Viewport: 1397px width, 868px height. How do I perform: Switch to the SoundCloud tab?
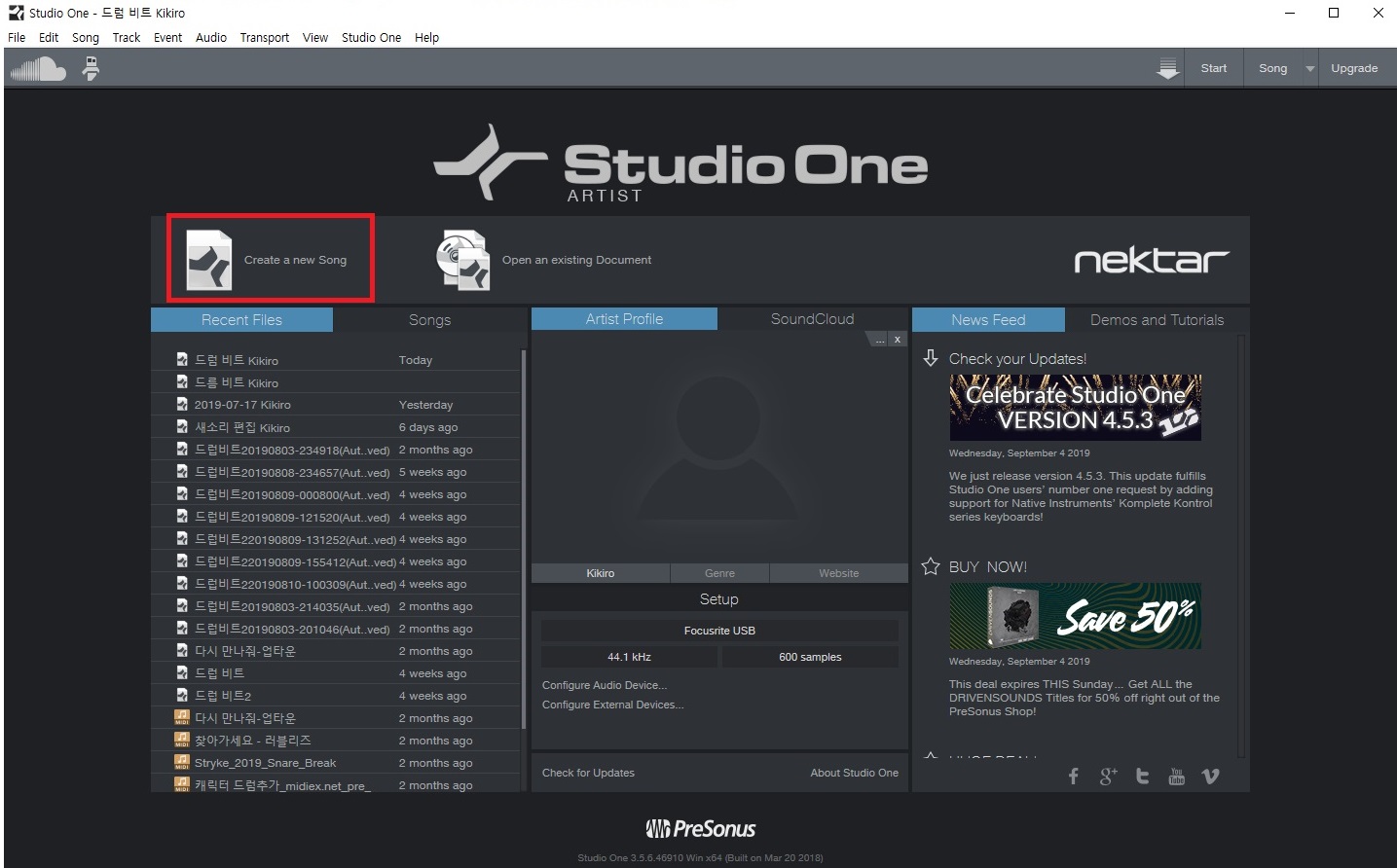click(812, 318)
